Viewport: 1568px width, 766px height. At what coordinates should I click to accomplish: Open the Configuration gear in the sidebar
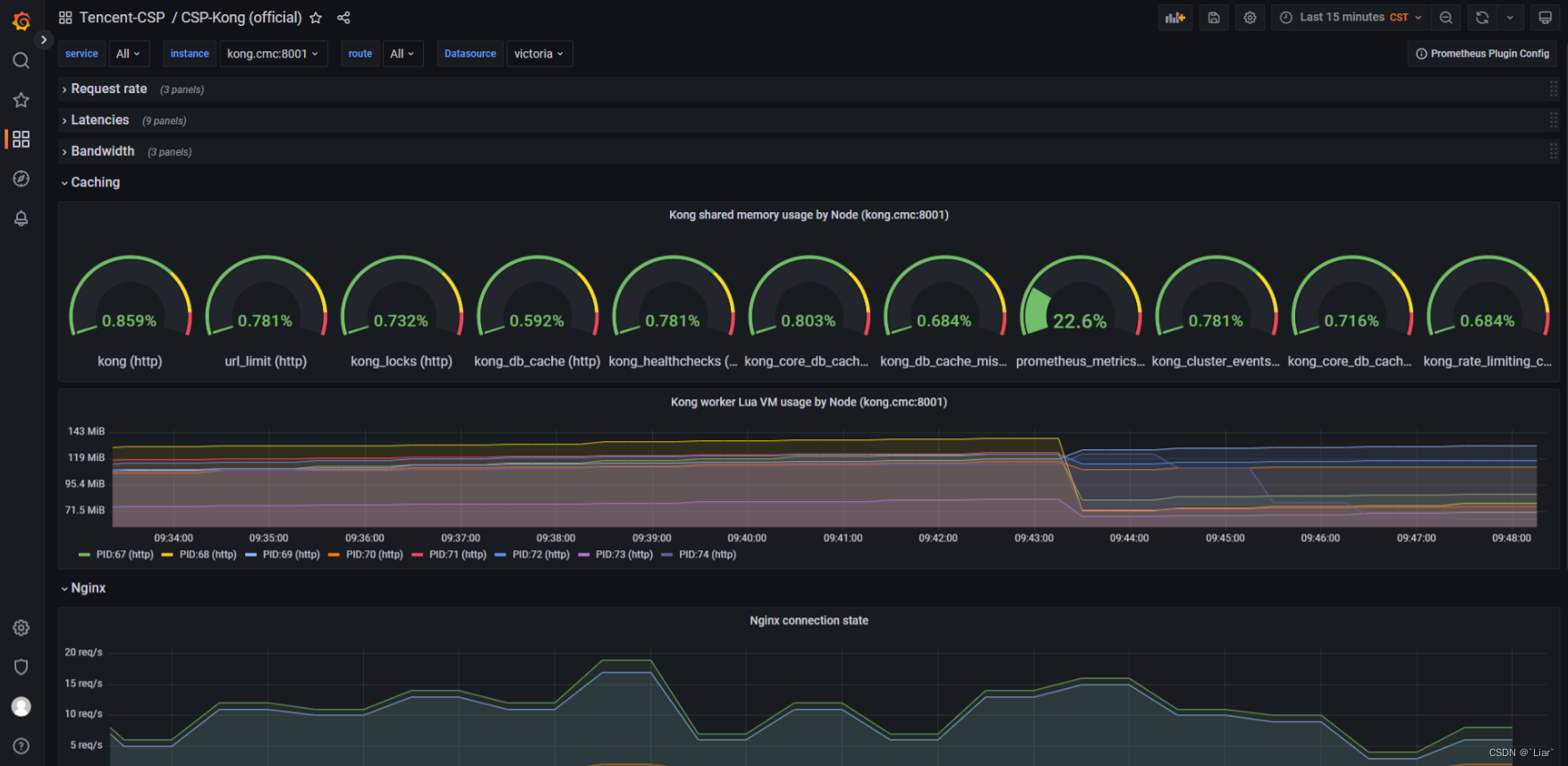[x=21, y=627]
